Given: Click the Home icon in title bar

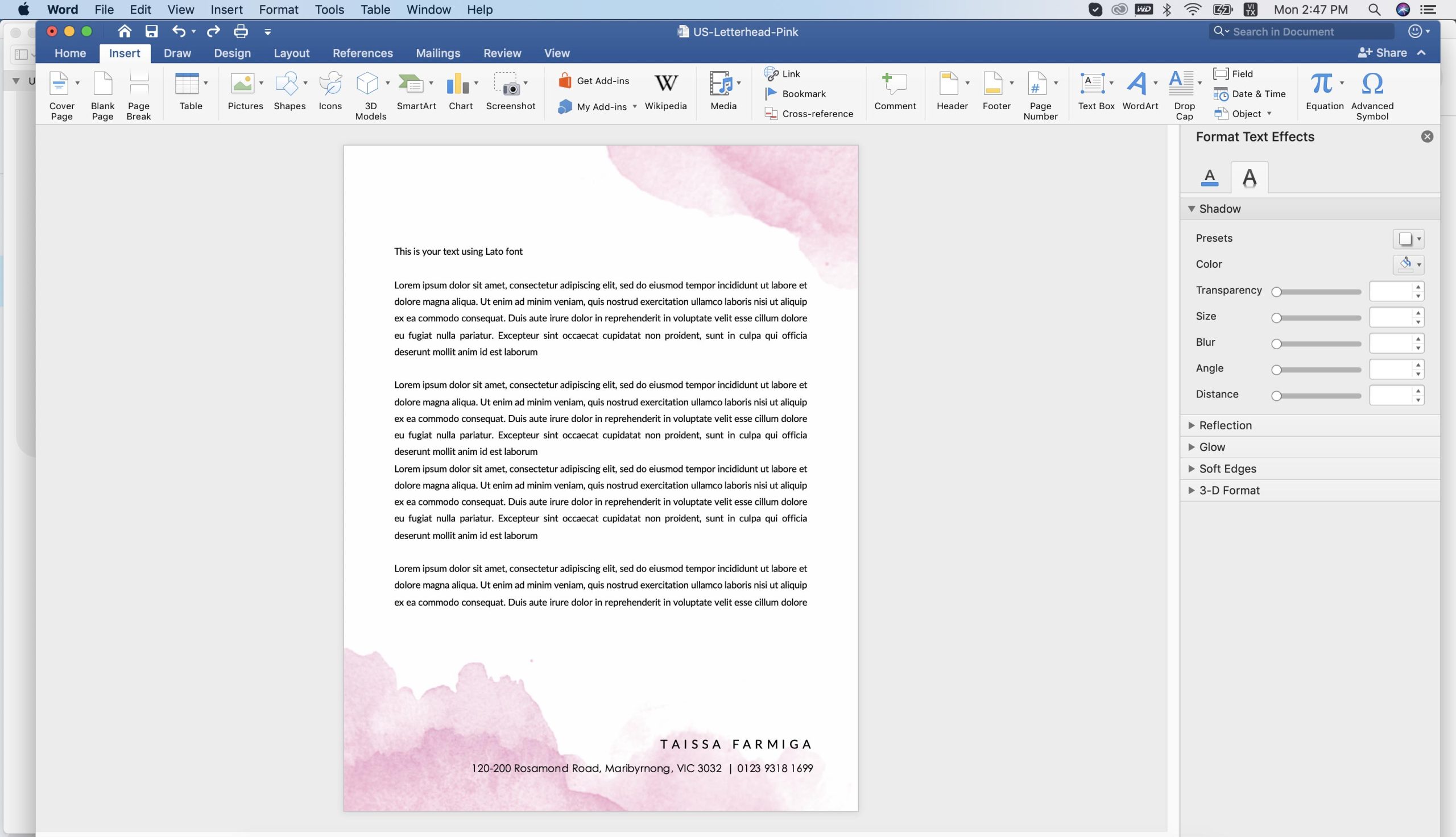Looking at the screenshot, I should tap(124, 31).
